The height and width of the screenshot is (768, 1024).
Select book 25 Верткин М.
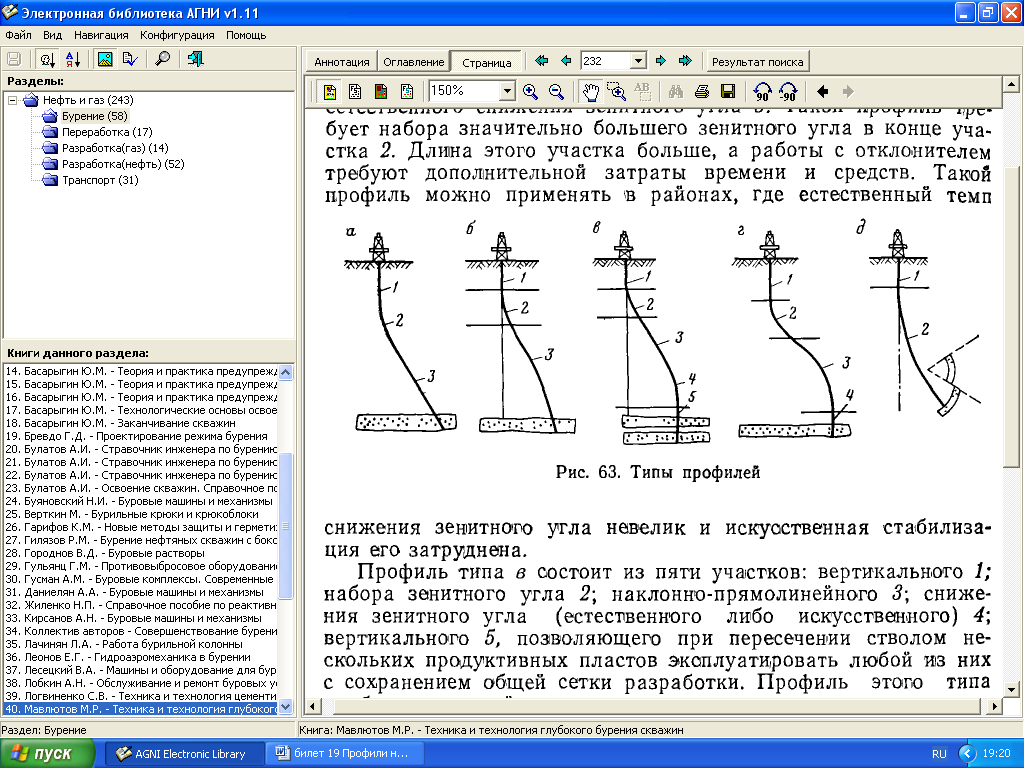click(141, 514)
